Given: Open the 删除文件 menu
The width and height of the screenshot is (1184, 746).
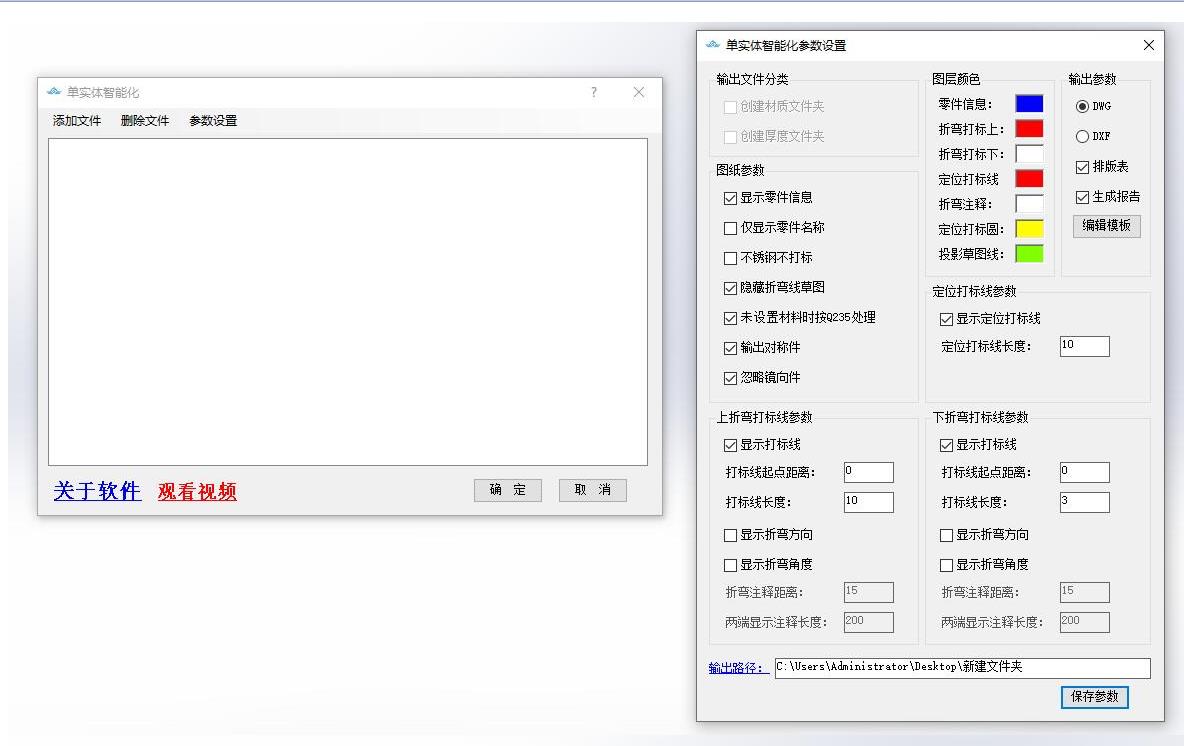Looking at the screenshot, I should click(145, 121).
